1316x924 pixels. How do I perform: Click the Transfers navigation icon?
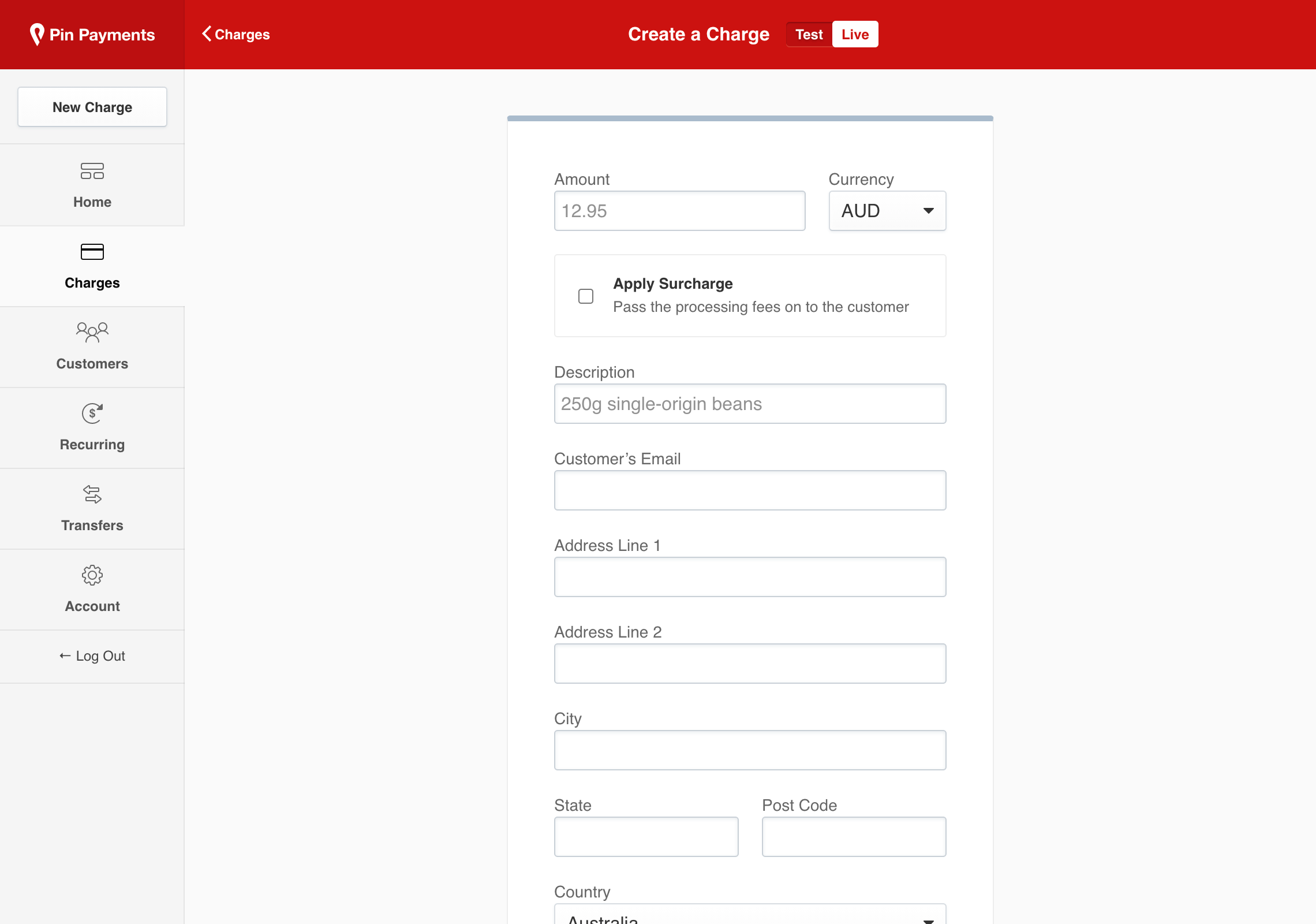pos(92,494)
